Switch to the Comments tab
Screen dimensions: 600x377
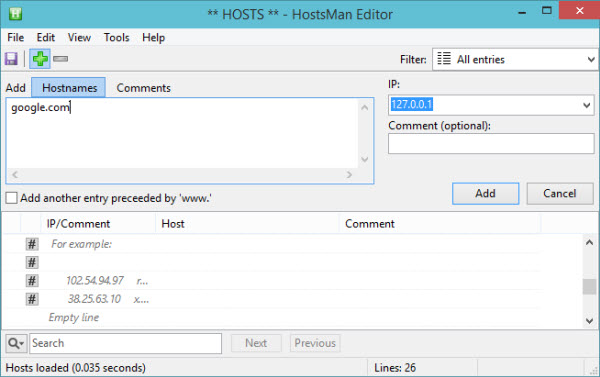(x=143, y=88)
